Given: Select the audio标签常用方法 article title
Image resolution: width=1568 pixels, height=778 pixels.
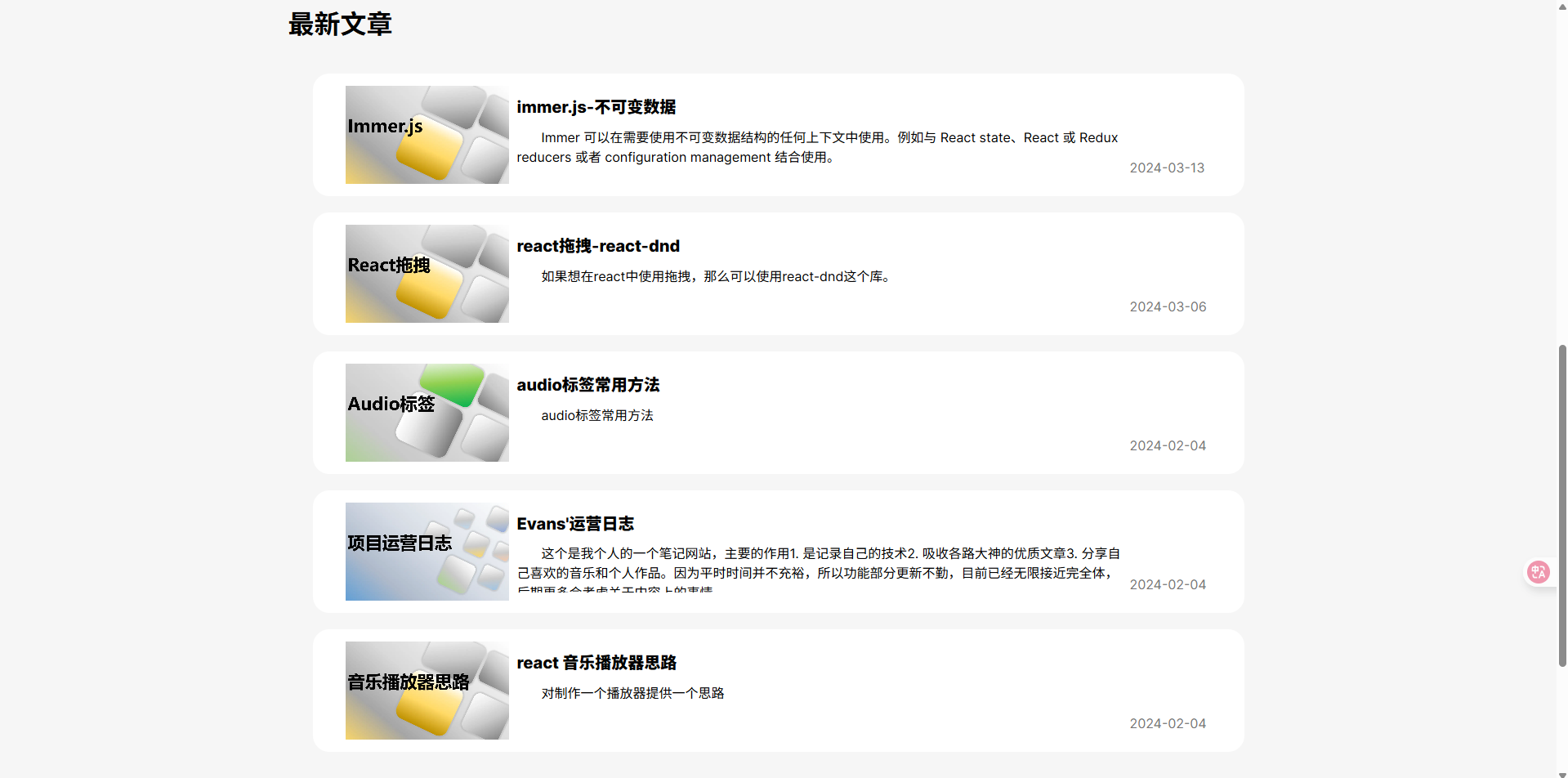Looking at the screenshot, I should click(x=587, y=385).
